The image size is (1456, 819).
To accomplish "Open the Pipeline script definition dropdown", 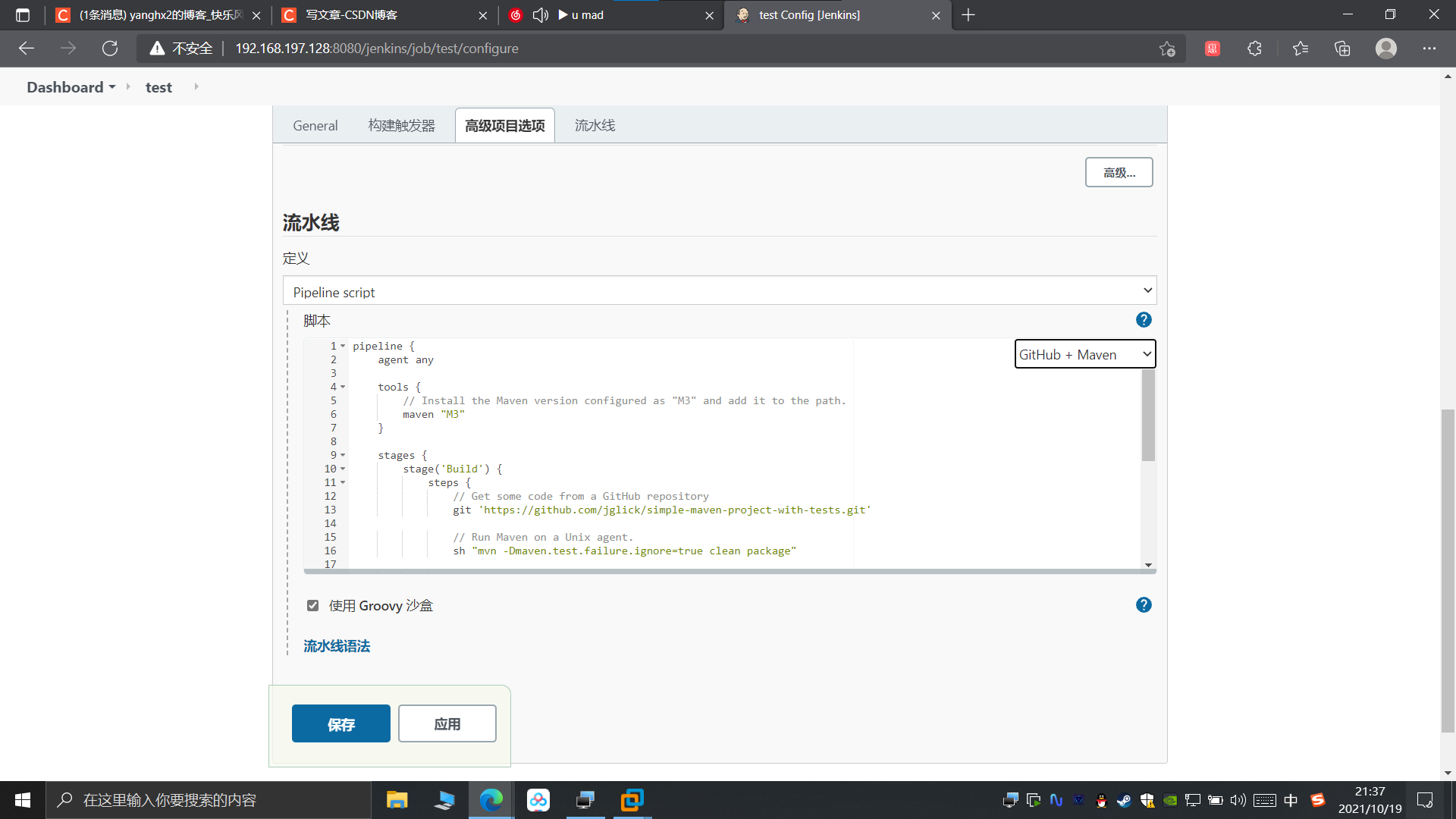I will click(x=719, y=291).
